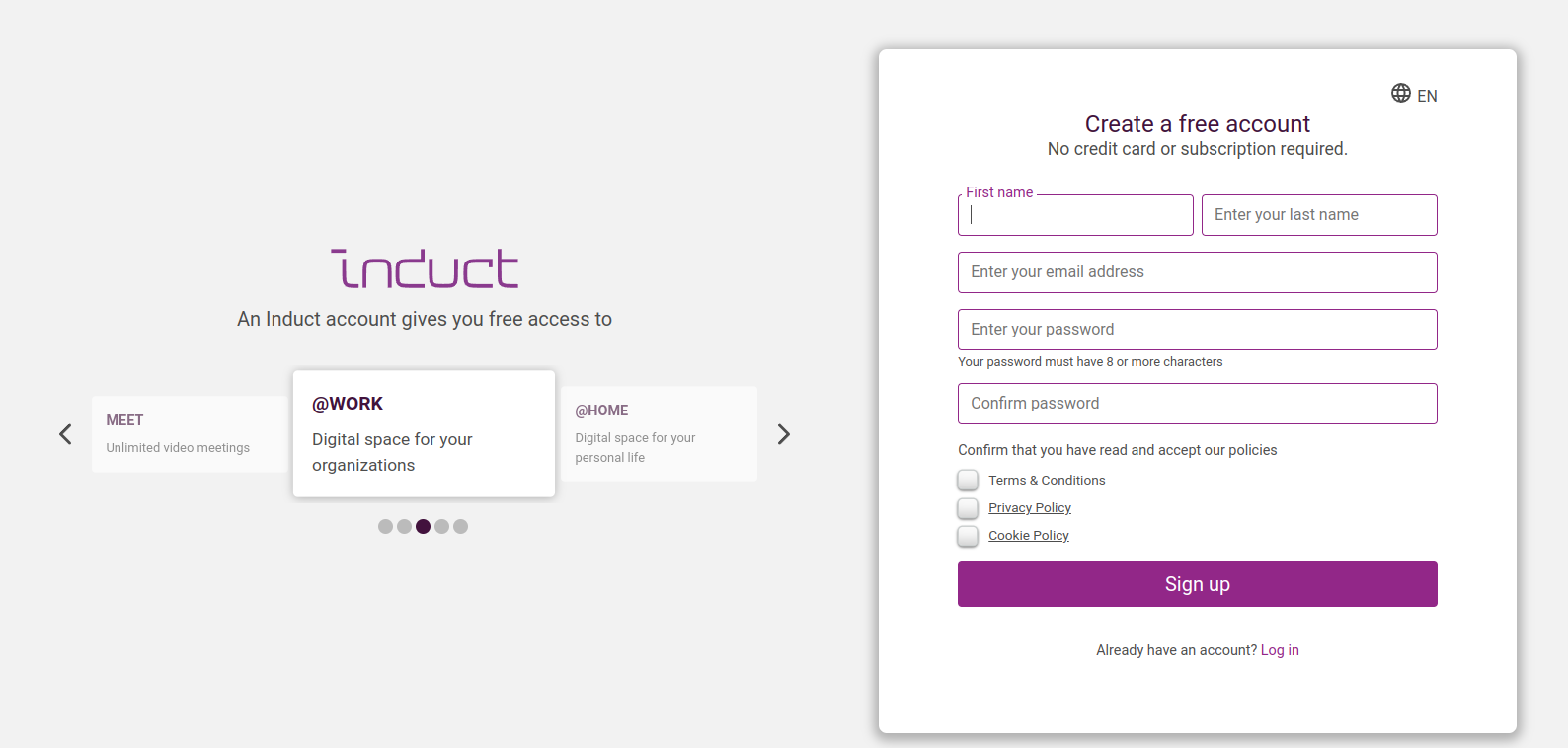Screen dimensions: 1568x748
Task: Click the 'Create a free account' heading
Action: click(1198, 124)
